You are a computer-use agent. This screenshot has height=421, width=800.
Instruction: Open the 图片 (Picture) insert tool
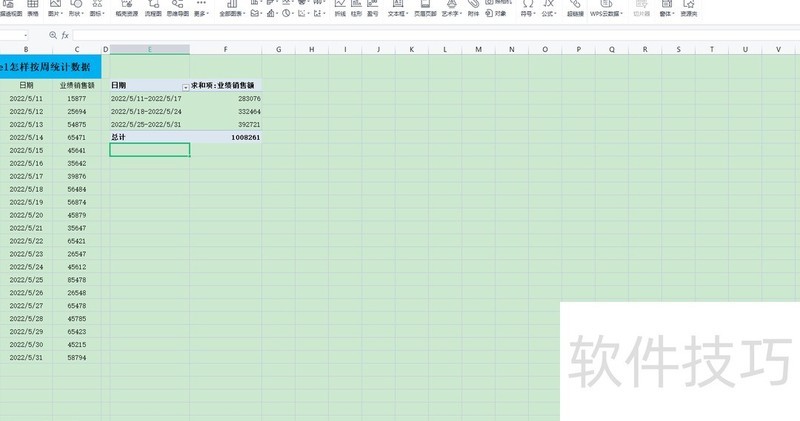coord(55,8)
